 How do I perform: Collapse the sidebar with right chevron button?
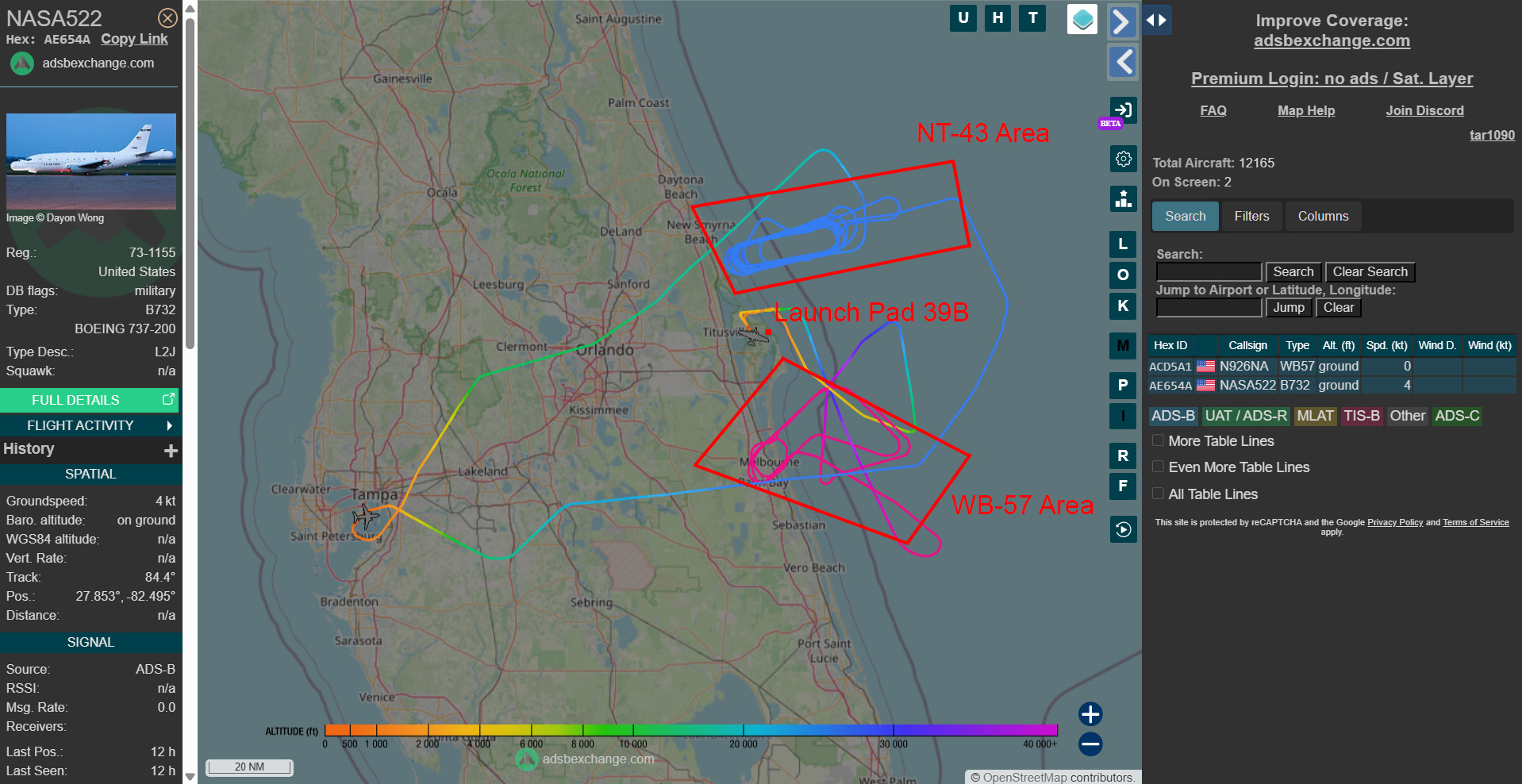point(1122,21)
